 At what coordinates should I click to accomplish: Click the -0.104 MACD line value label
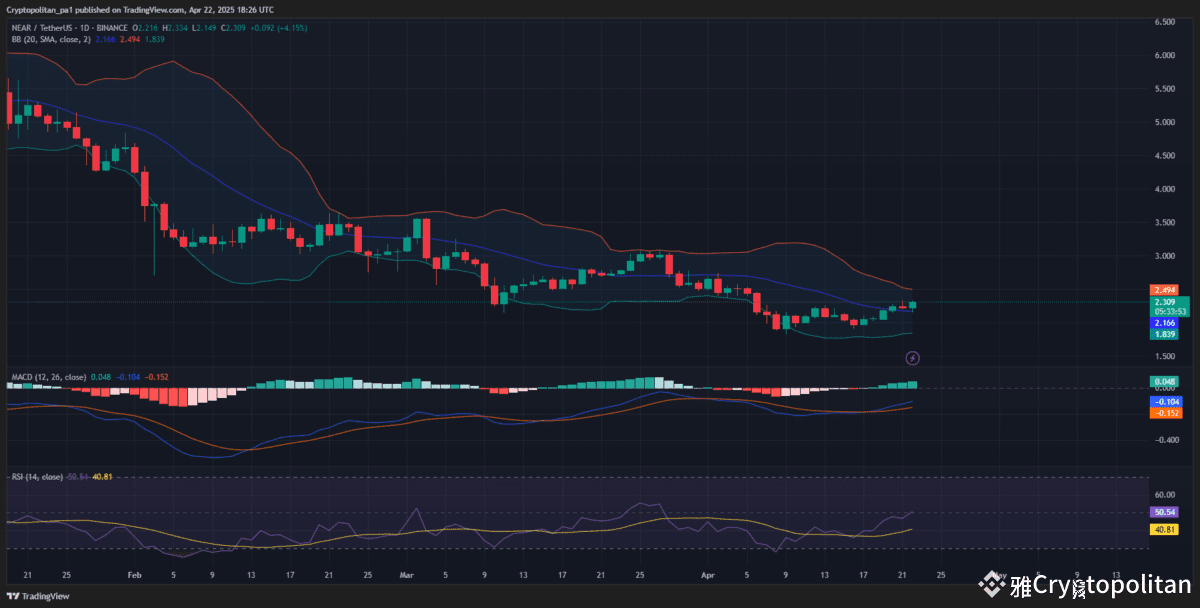[1166, 401]
